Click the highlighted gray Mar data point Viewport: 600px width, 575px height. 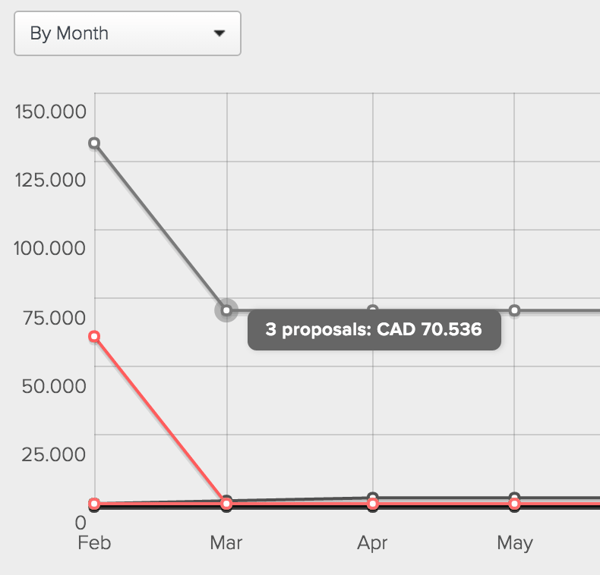click(x=227, y=310)
